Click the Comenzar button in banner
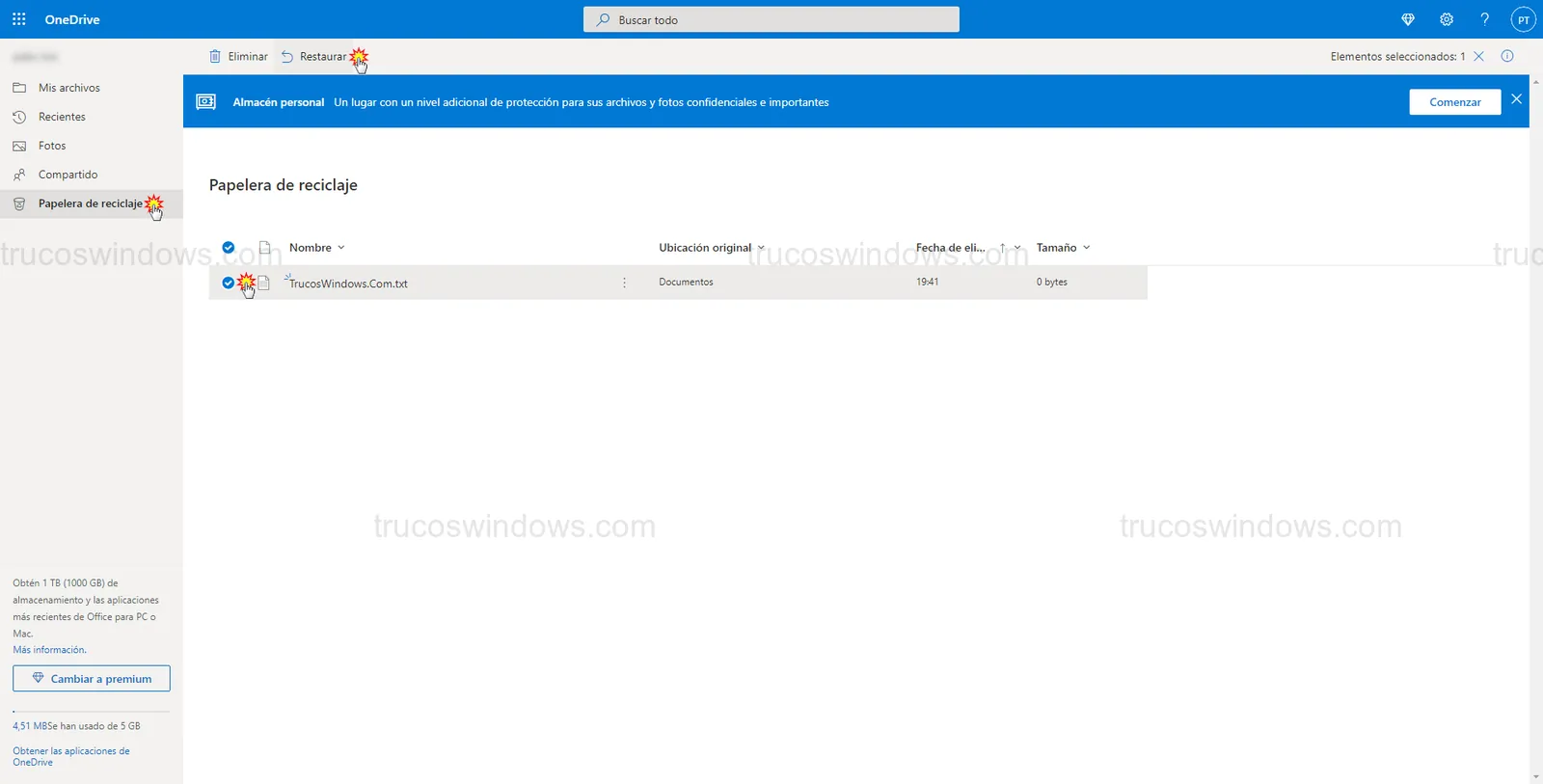Image resolution: width=1543 pixels, height=784 pixels. (x=1454, y=102)
